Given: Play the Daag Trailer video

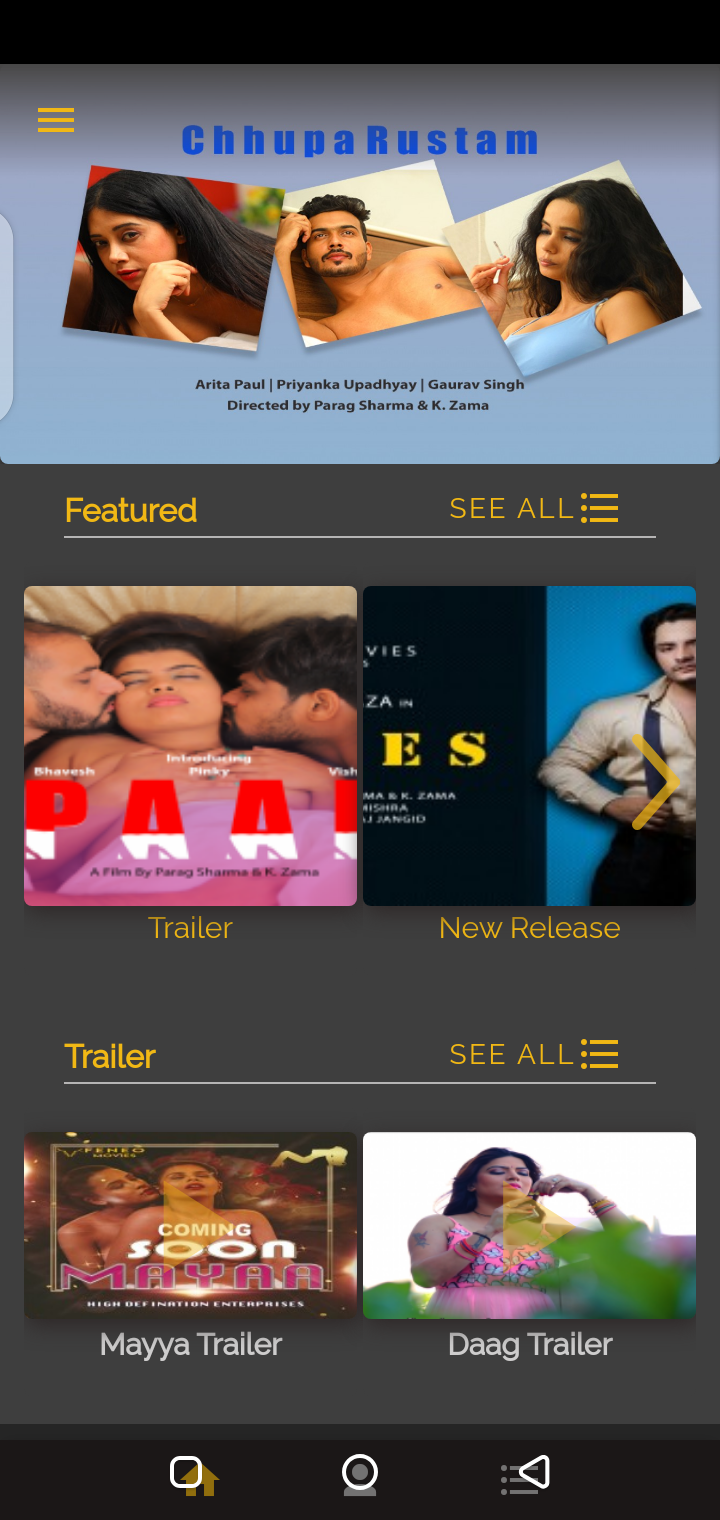Looking at the screenshot, I should 529,1225.
